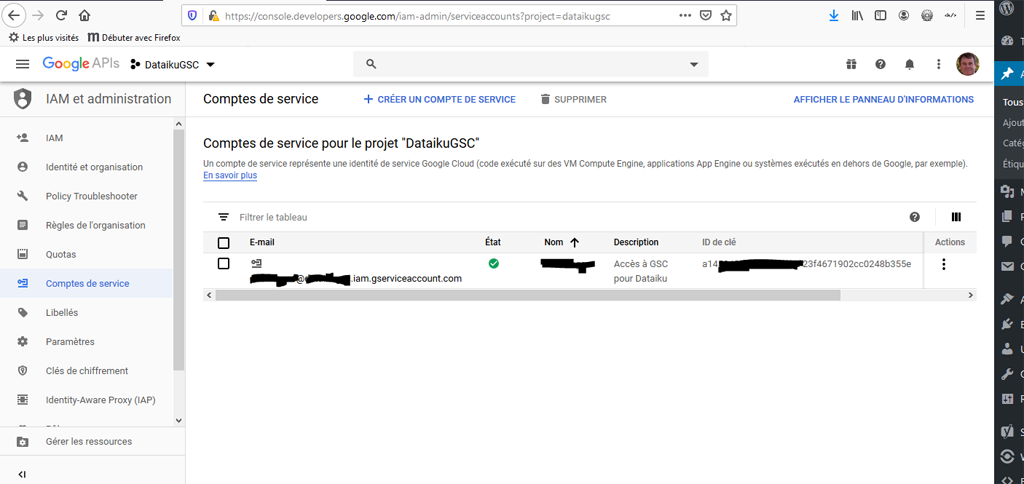The height and width of the screenshot is (484, 1024).
Task: Open the page actions three-dot menu in address bar
Action: pyautogui.click(x=685, y=16)
